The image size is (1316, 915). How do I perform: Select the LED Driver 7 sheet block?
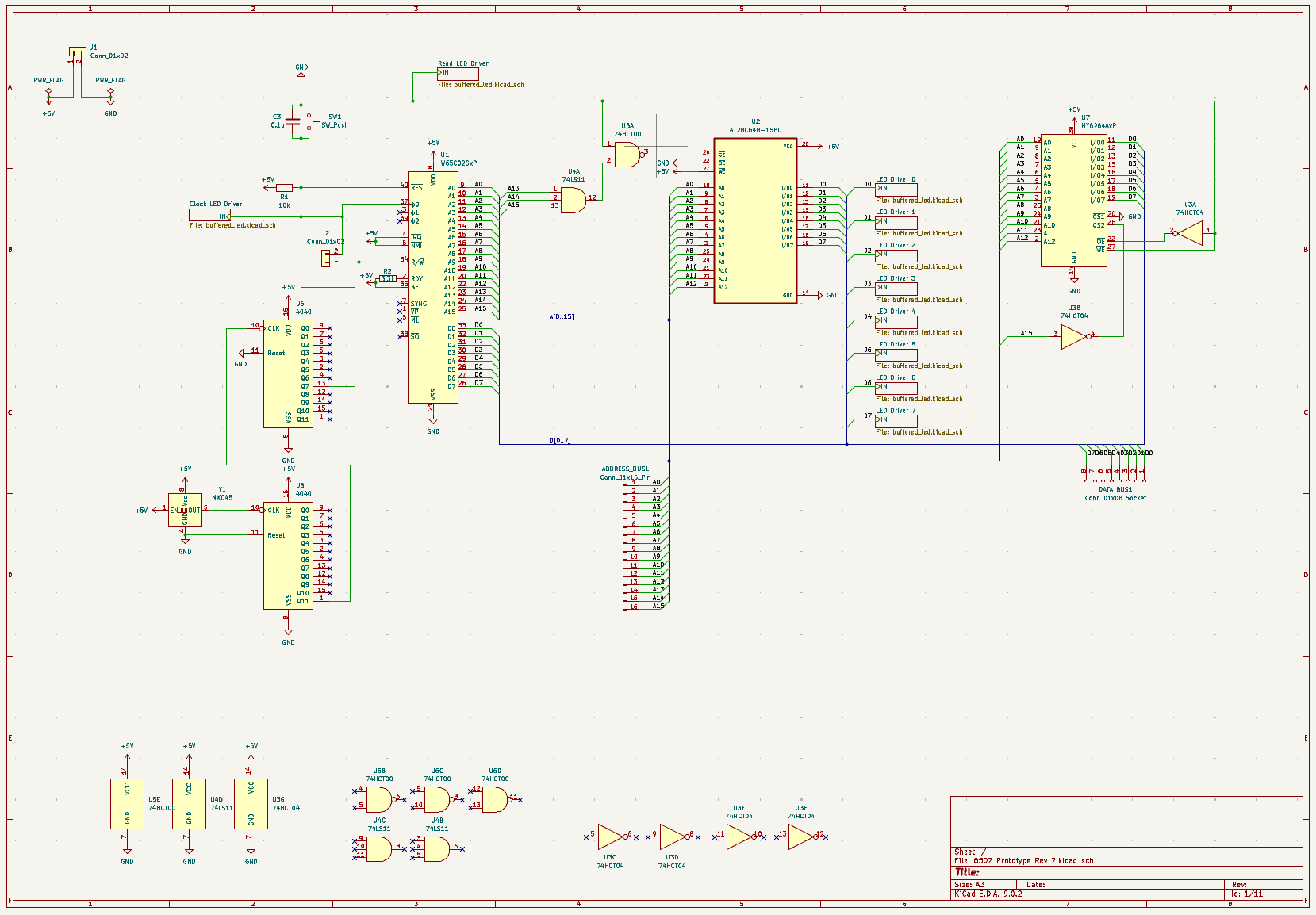pyautogui.click(x=896, y=420)
